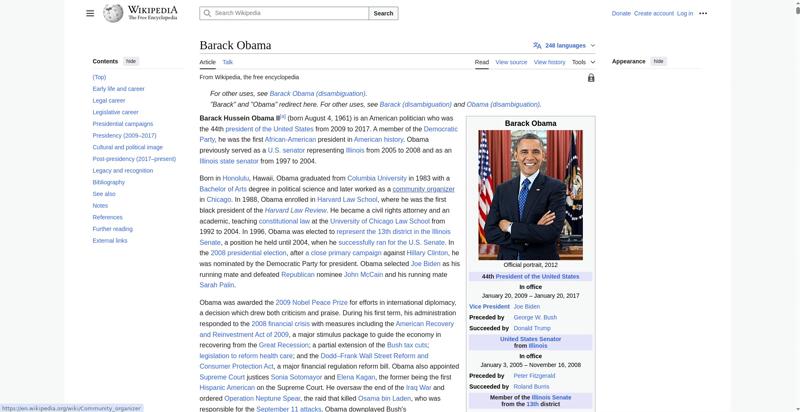The height and width of the screenshot is (412, 800).
Task: Open the Honolulu link
Action: tap(236, 178)
